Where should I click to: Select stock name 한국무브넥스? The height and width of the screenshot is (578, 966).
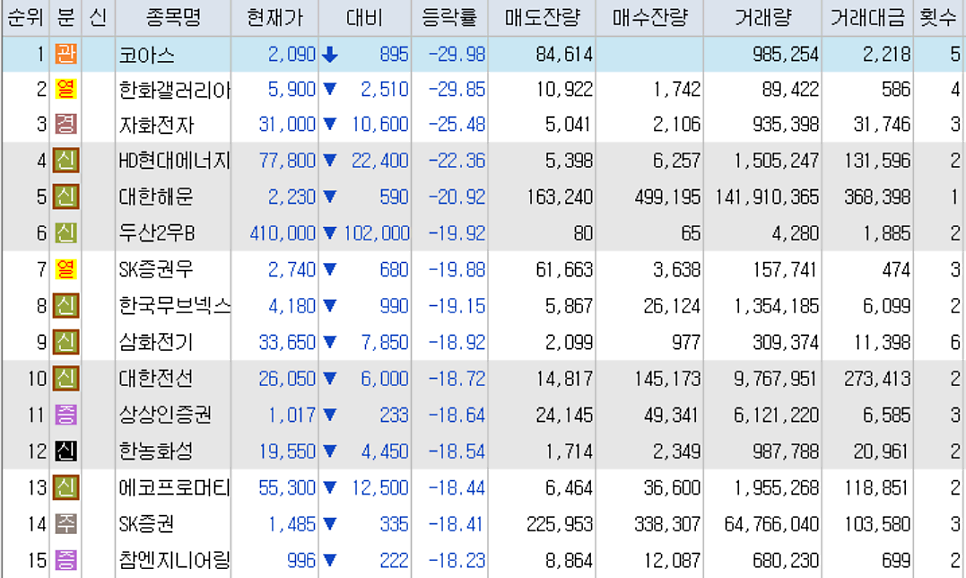click(174, 306)
